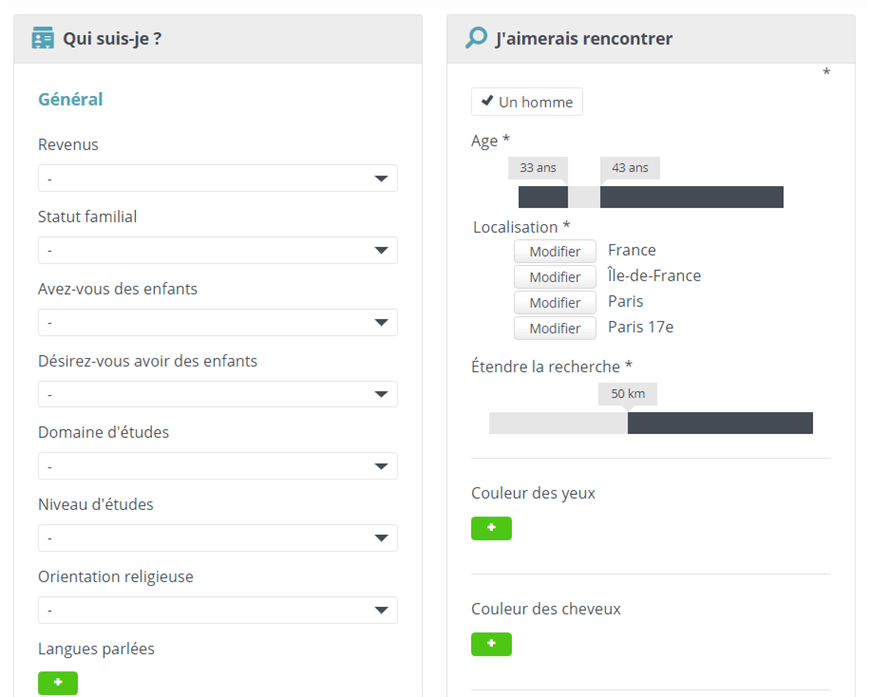Click the J'aimerais rencontrer panel title
Viewport: 870px width, 697px height.
pyautogui.click(x=584, y=38)
